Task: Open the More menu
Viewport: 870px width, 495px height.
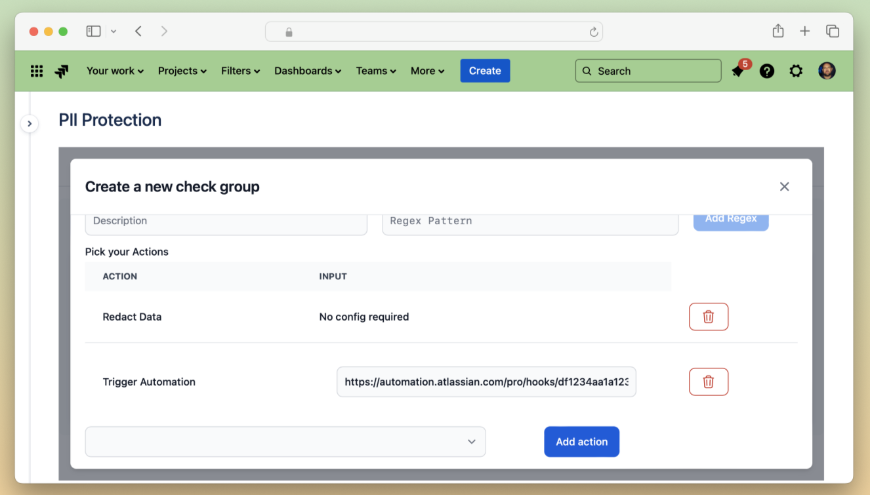Action: pos(427,71)
